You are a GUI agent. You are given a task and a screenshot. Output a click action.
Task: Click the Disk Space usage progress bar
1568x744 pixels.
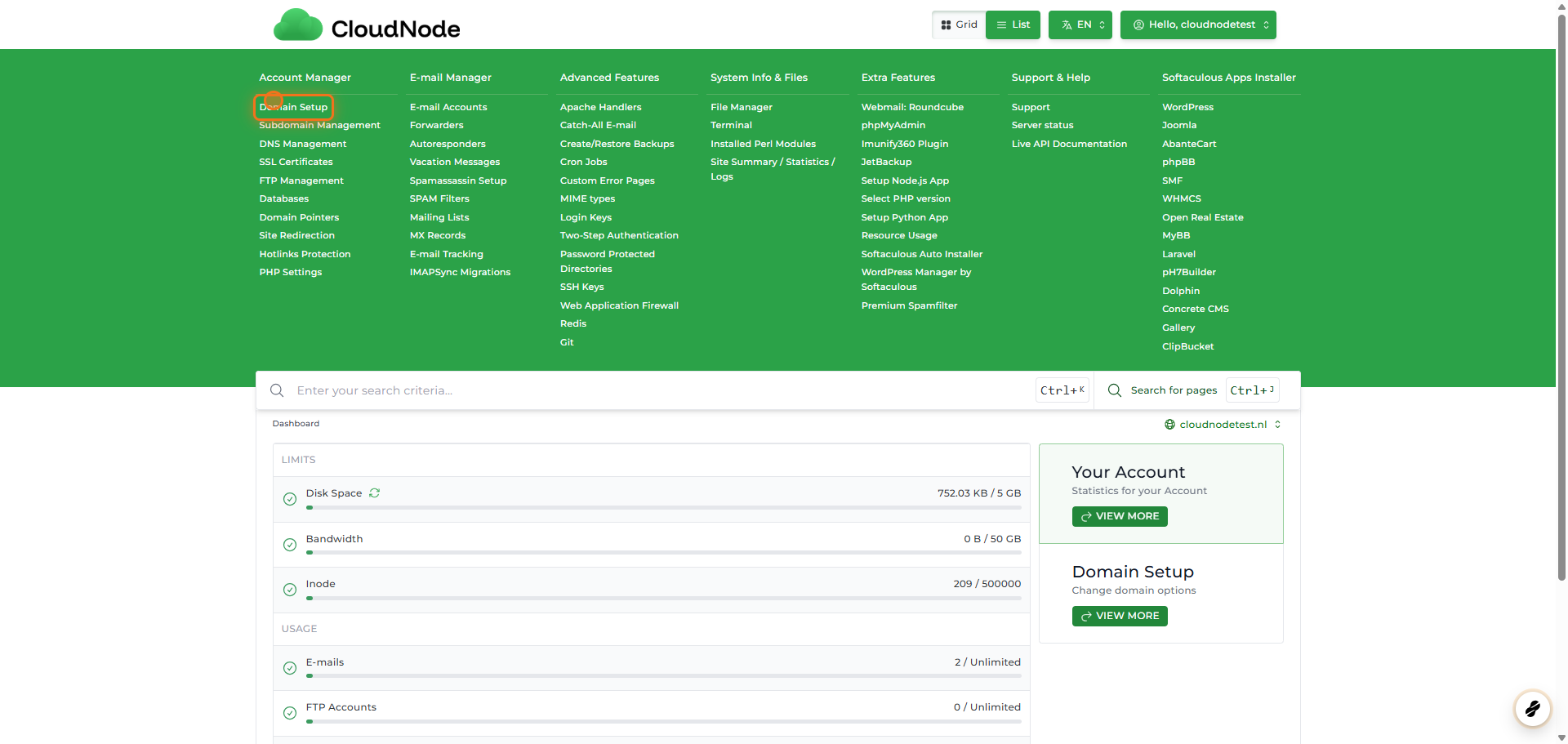(x=663, y=508)
